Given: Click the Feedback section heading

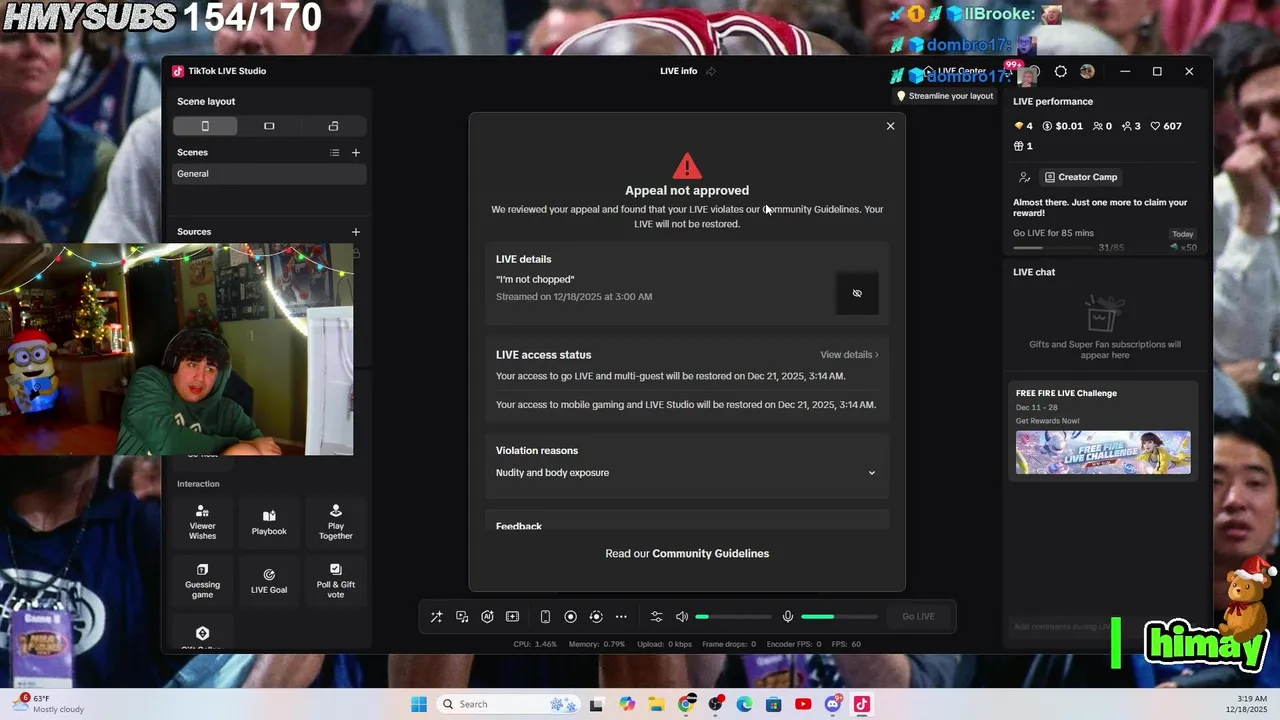Looking at the screenshot, I should pos(519,526).
